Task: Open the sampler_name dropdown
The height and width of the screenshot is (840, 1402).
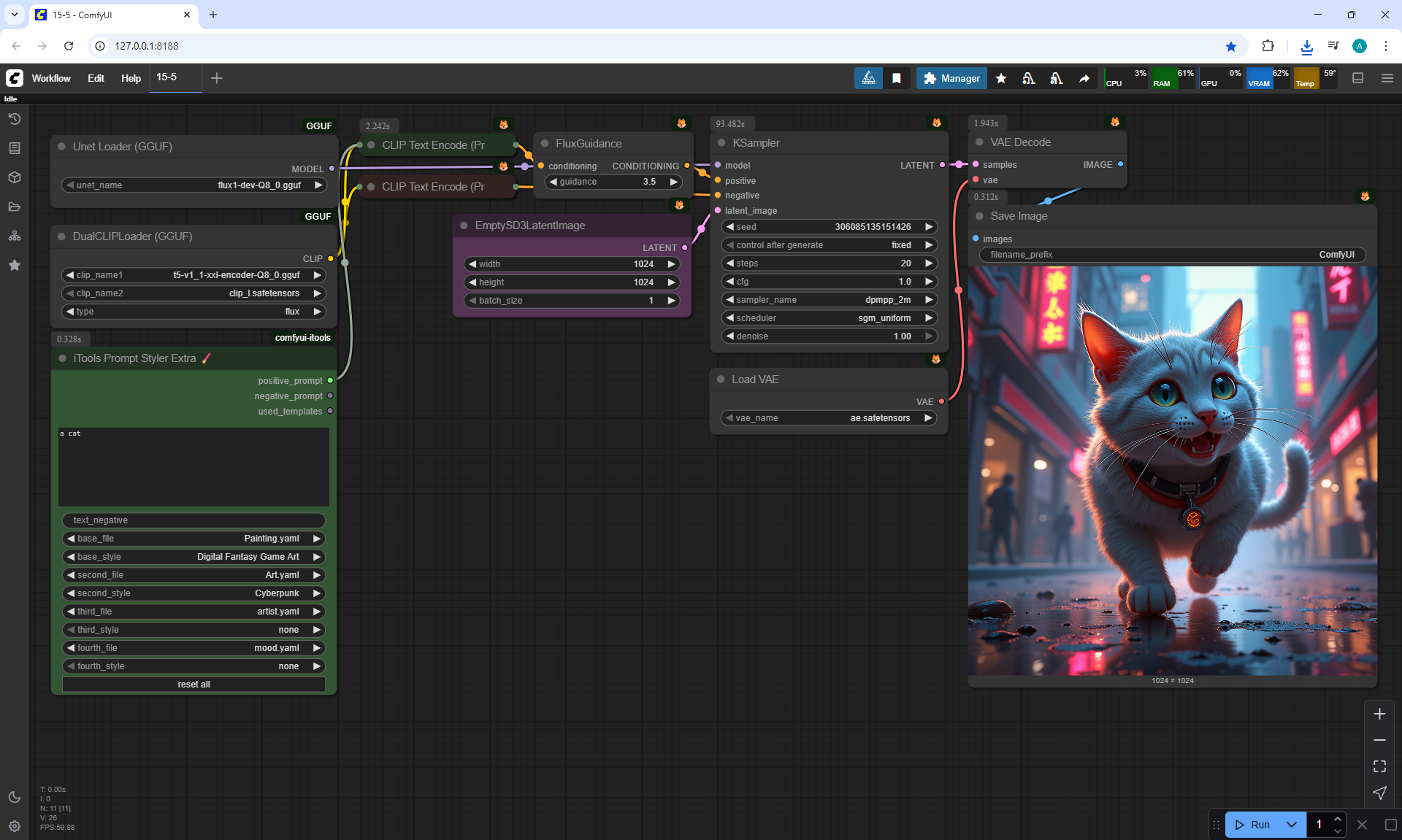Action: [x=828, y=300]
